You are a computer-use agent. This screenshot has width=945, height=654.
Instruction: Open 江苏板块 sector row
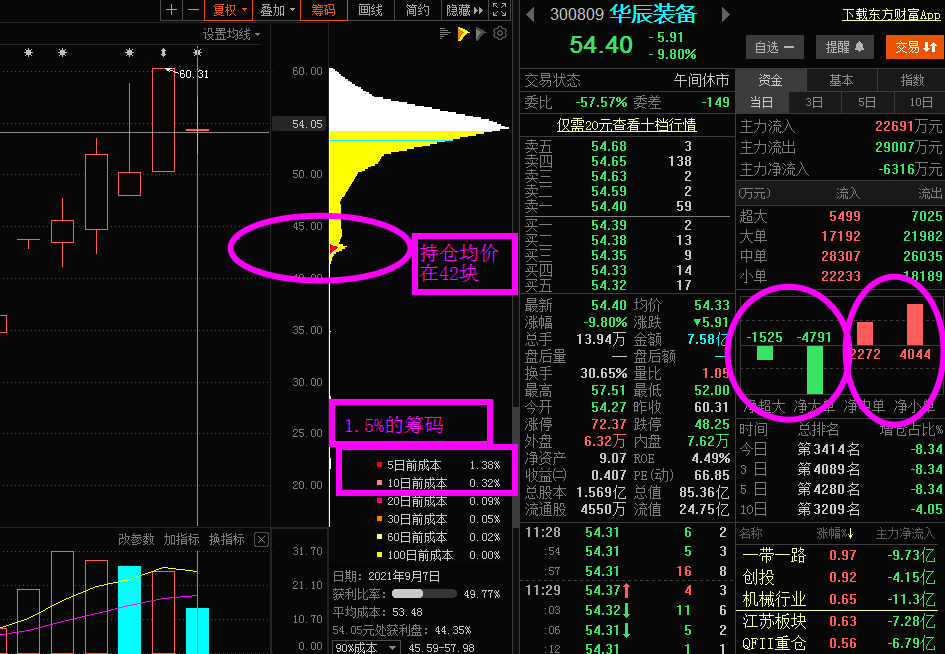point(840,621)
